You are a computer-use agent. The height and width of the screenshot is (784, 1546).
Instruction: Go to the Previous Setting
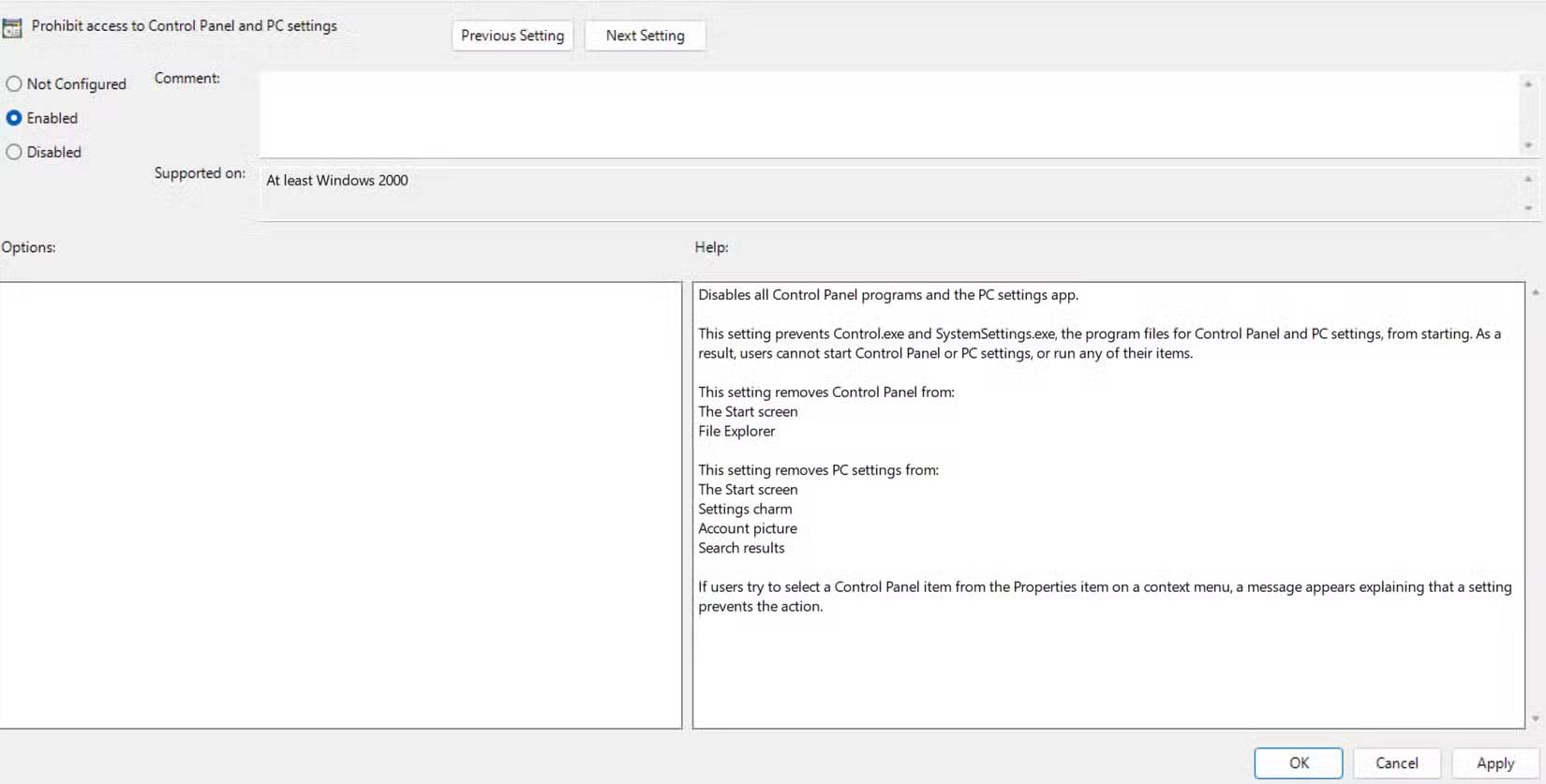tap(513, 36)
